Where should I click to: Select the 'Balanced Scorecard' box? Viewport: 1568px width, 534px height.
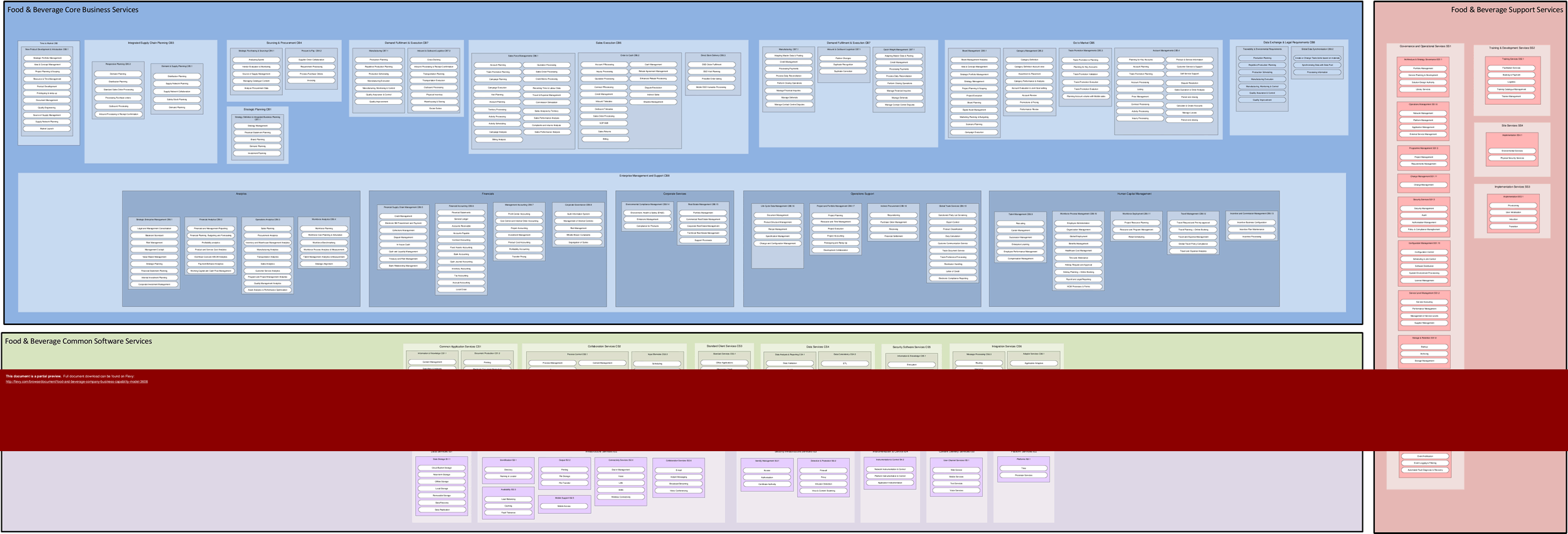(154, 235)
